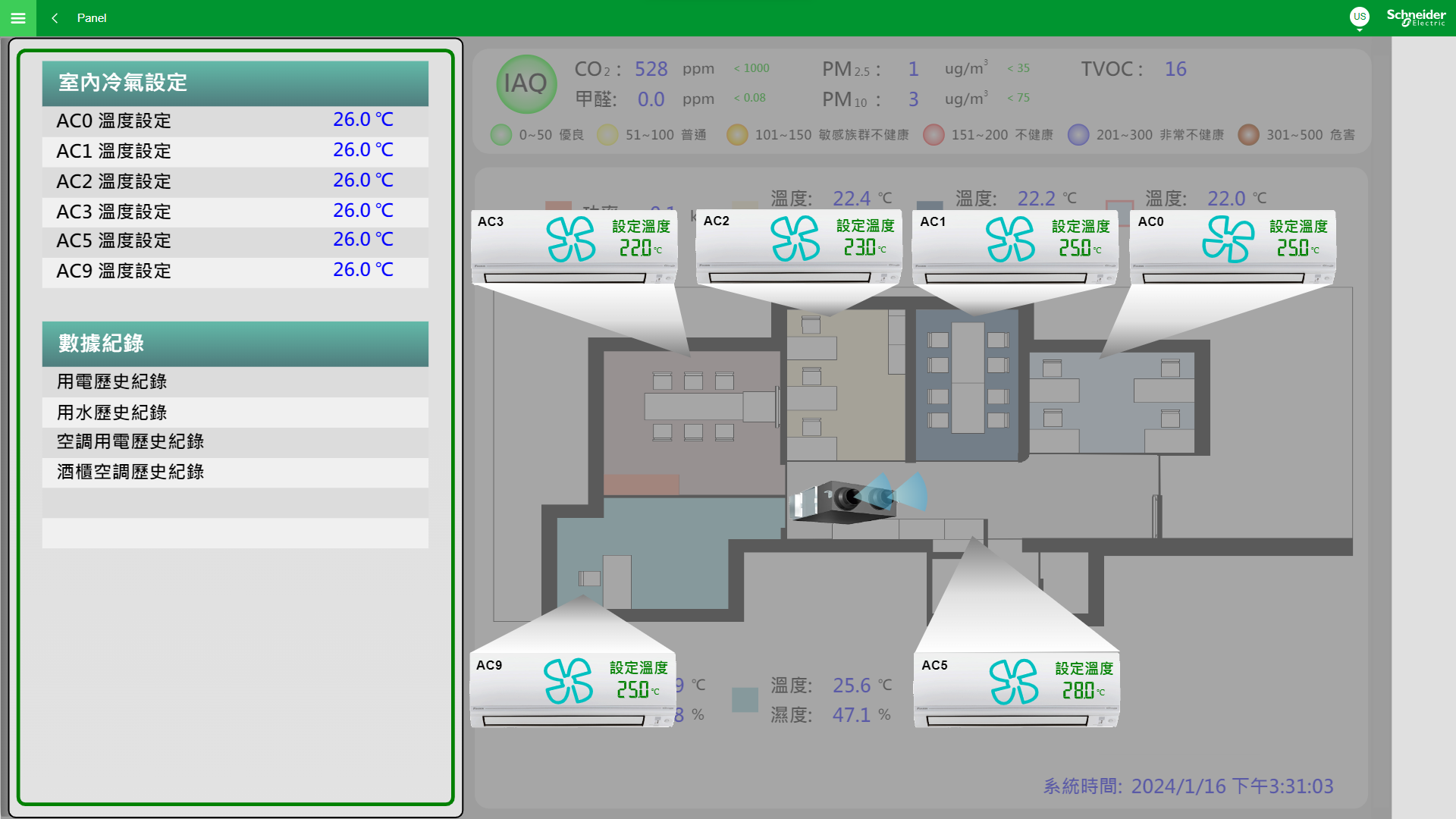Click the ventilation unit icon on floorplan
This screenshot has height=819, width=1456.
point(846,501)
